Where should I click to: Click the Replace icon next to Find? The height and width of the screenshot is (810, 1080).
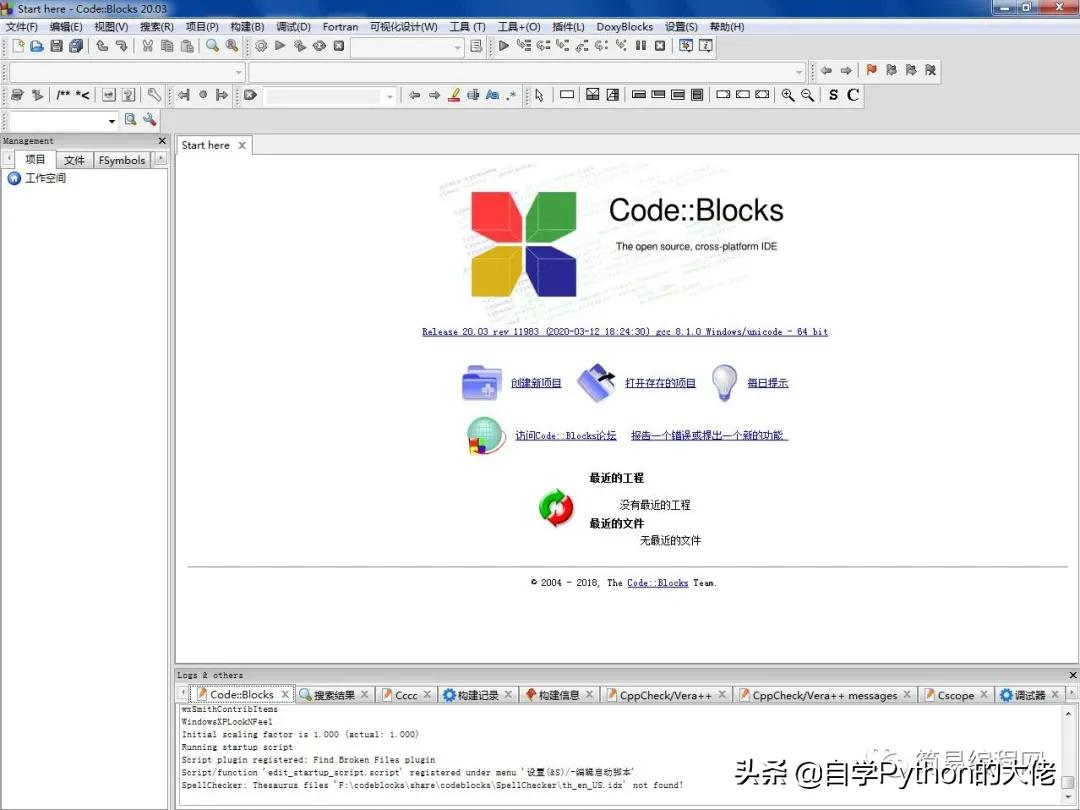(x=232, y=45)
